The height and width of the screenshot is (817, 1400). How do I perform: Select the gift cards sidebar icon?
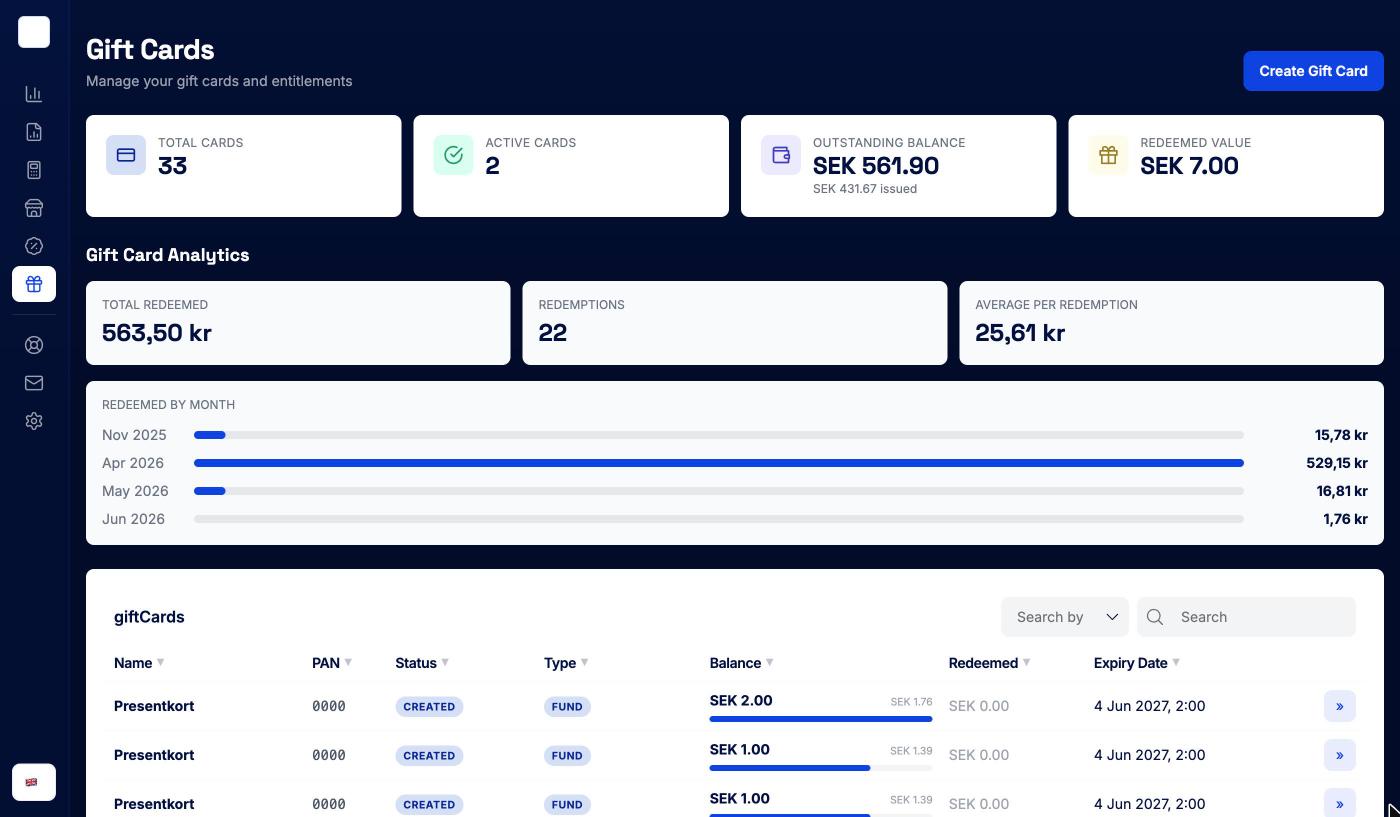(x=34, y=284)
